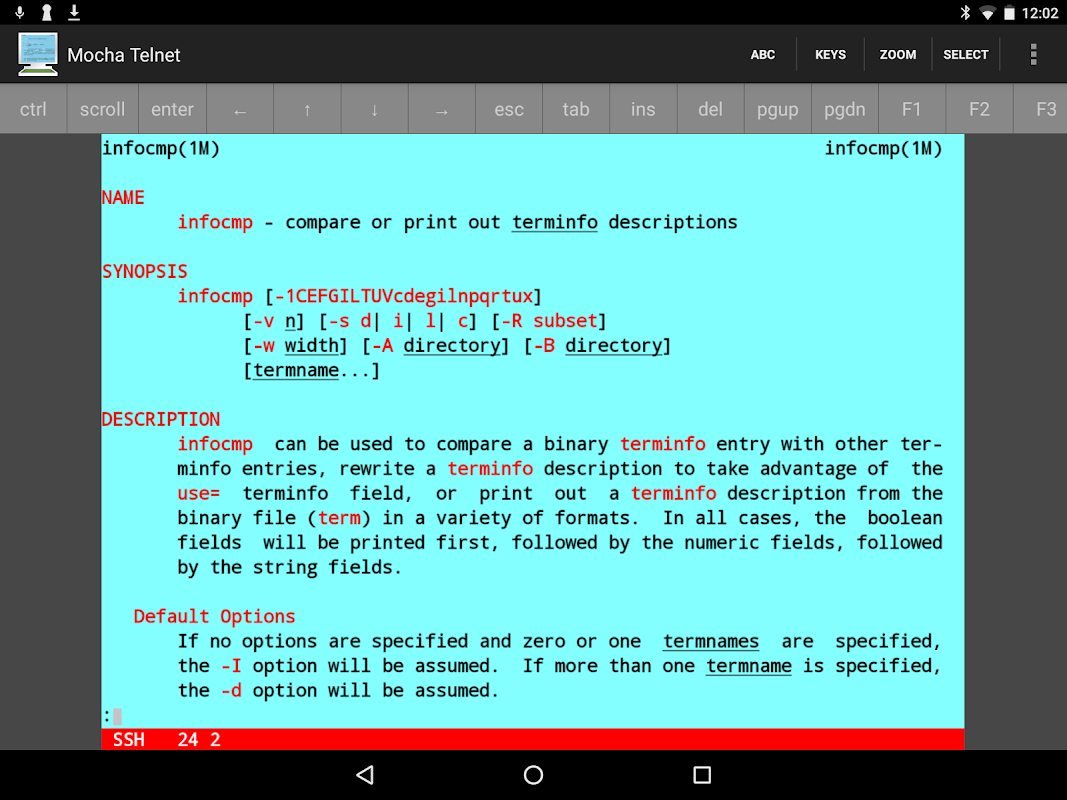Viewport: 1067px width, 800px height.
Task: Tap the SELECT button
Action: click(966, 54)
